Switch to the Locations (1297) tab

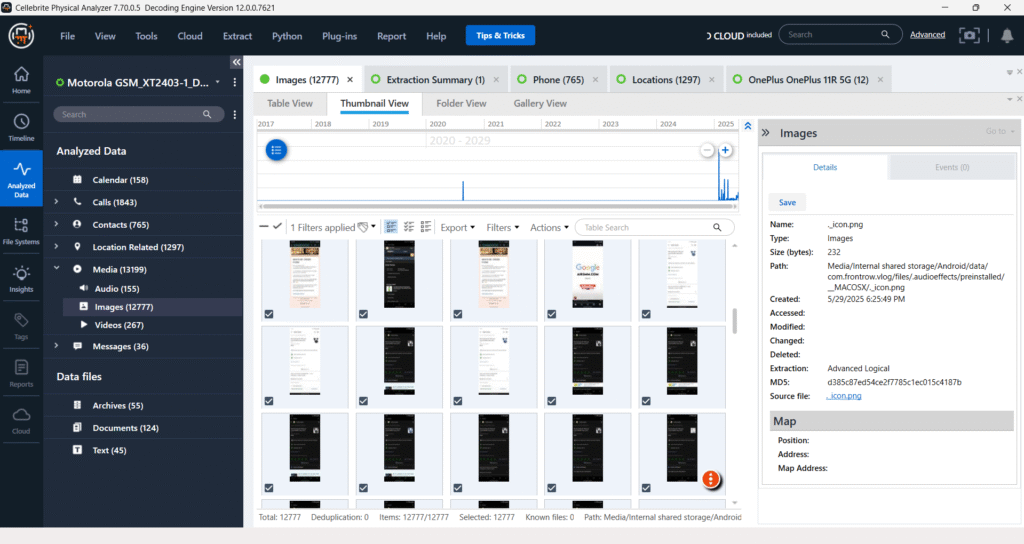(x=665, y=80)
